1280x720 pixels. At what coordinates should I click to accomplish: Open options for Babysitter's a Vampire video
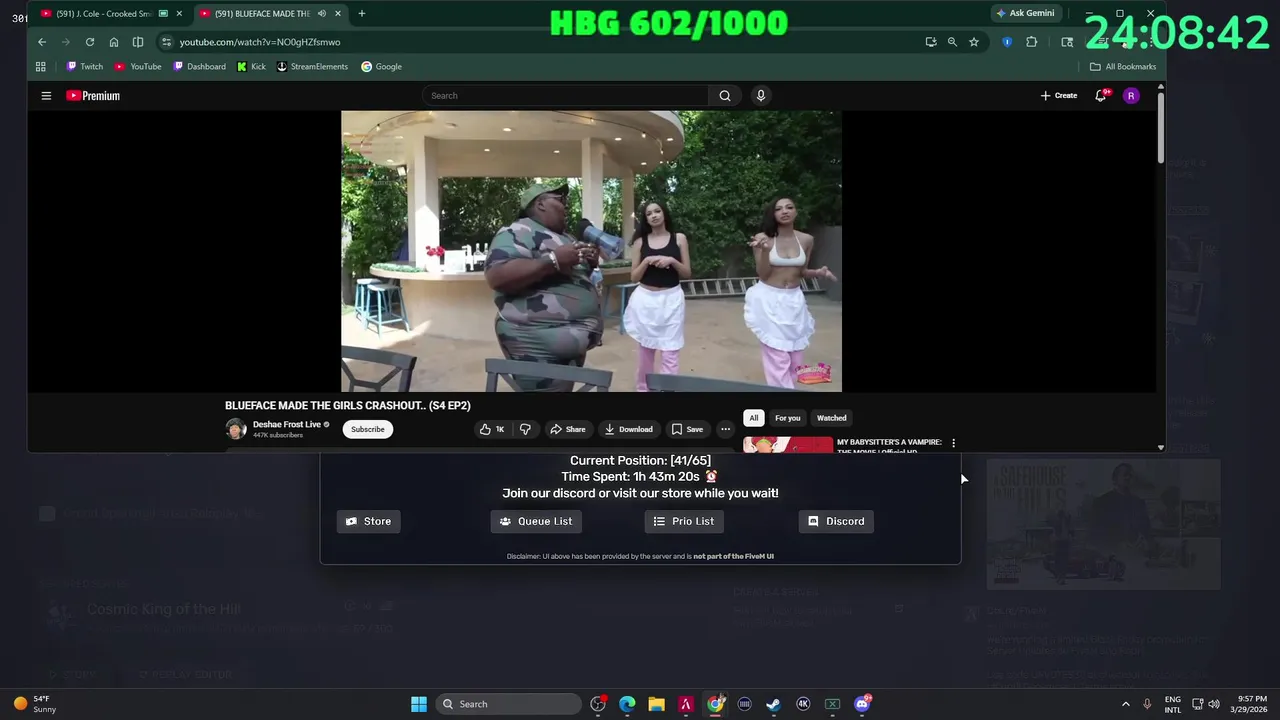pos(953,443)
